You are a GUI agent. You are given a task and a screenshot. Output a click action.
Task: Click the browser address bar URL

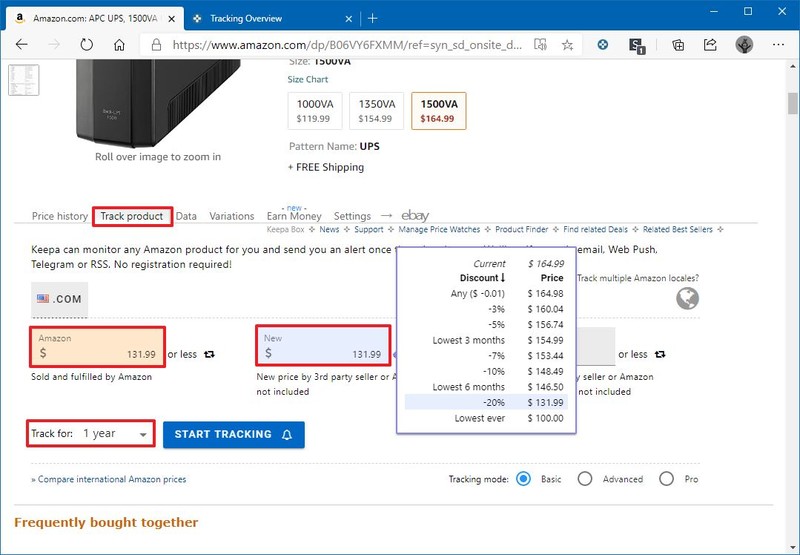tap(347, 45)
